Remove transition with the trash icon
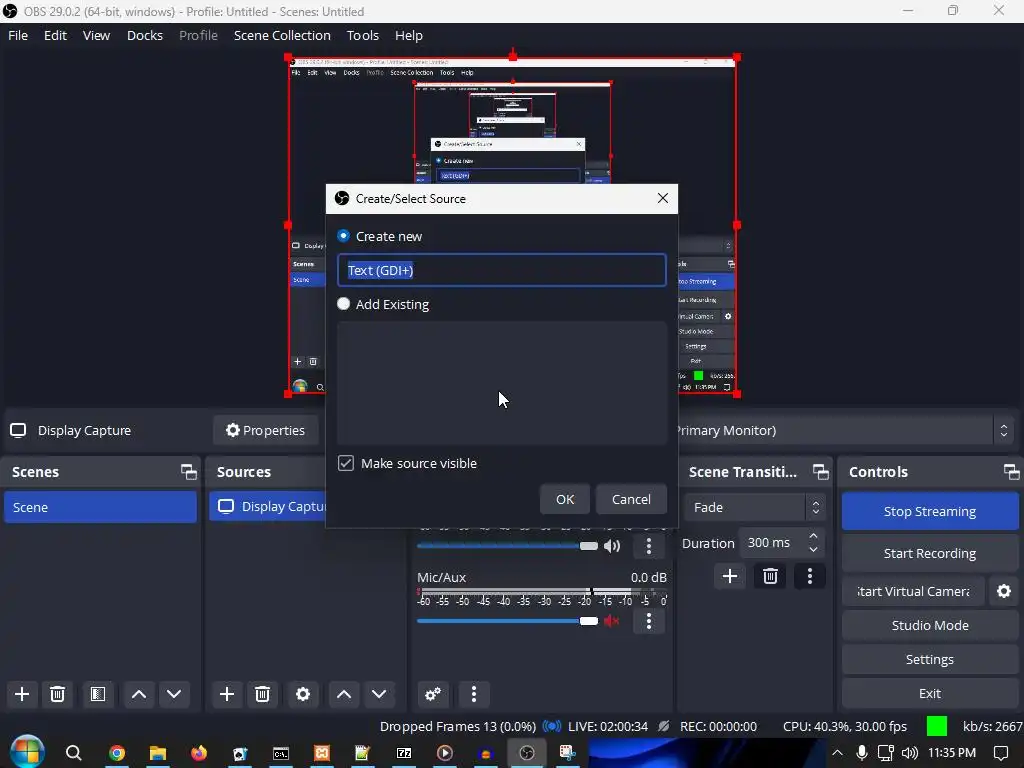Viewport: 1024px width, 768px height. (770, 576)
